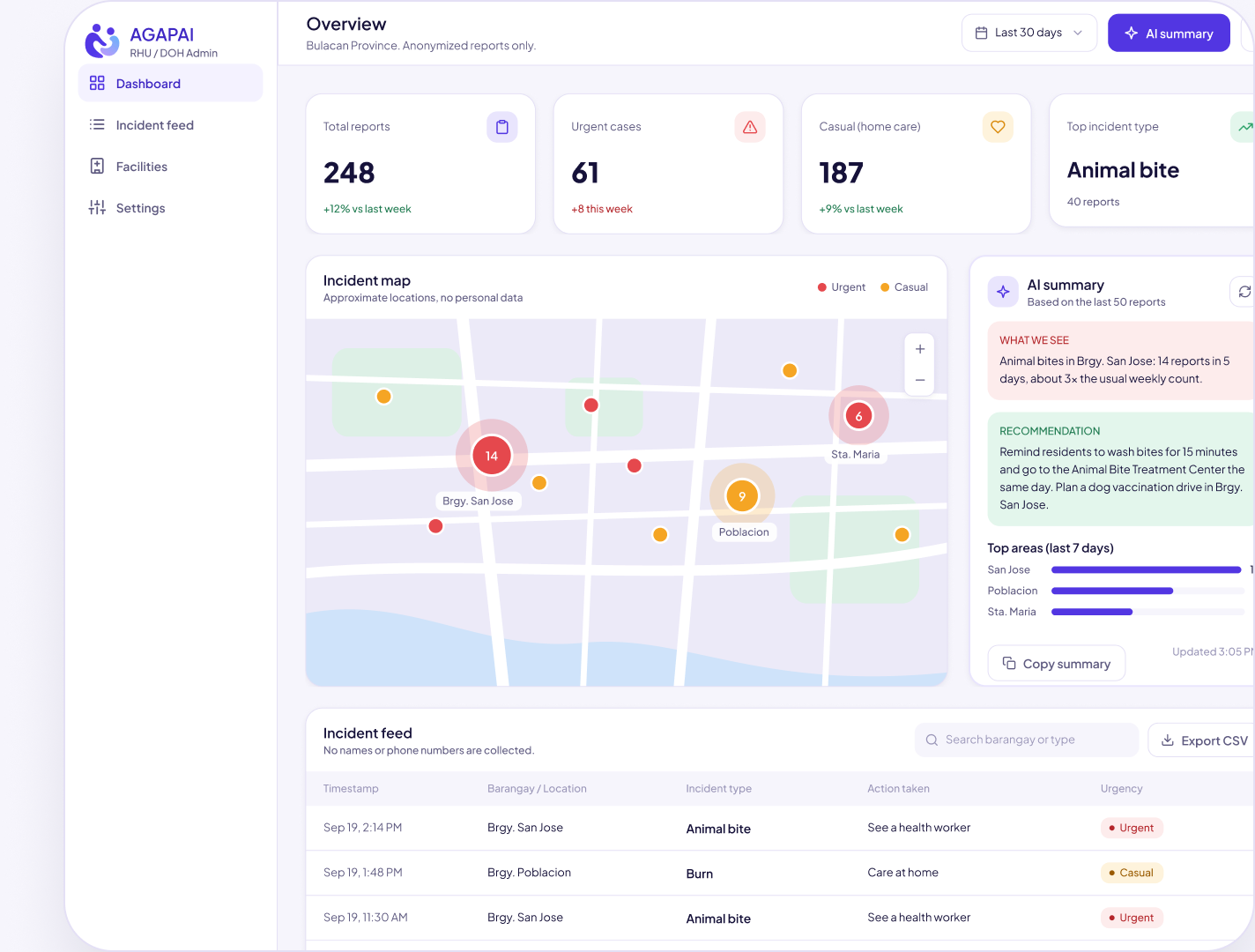Open the Dashboard page
Image resolution: width=1255 pixels, height=952 pixels.
pyautogui.click(x=170, y=84)
